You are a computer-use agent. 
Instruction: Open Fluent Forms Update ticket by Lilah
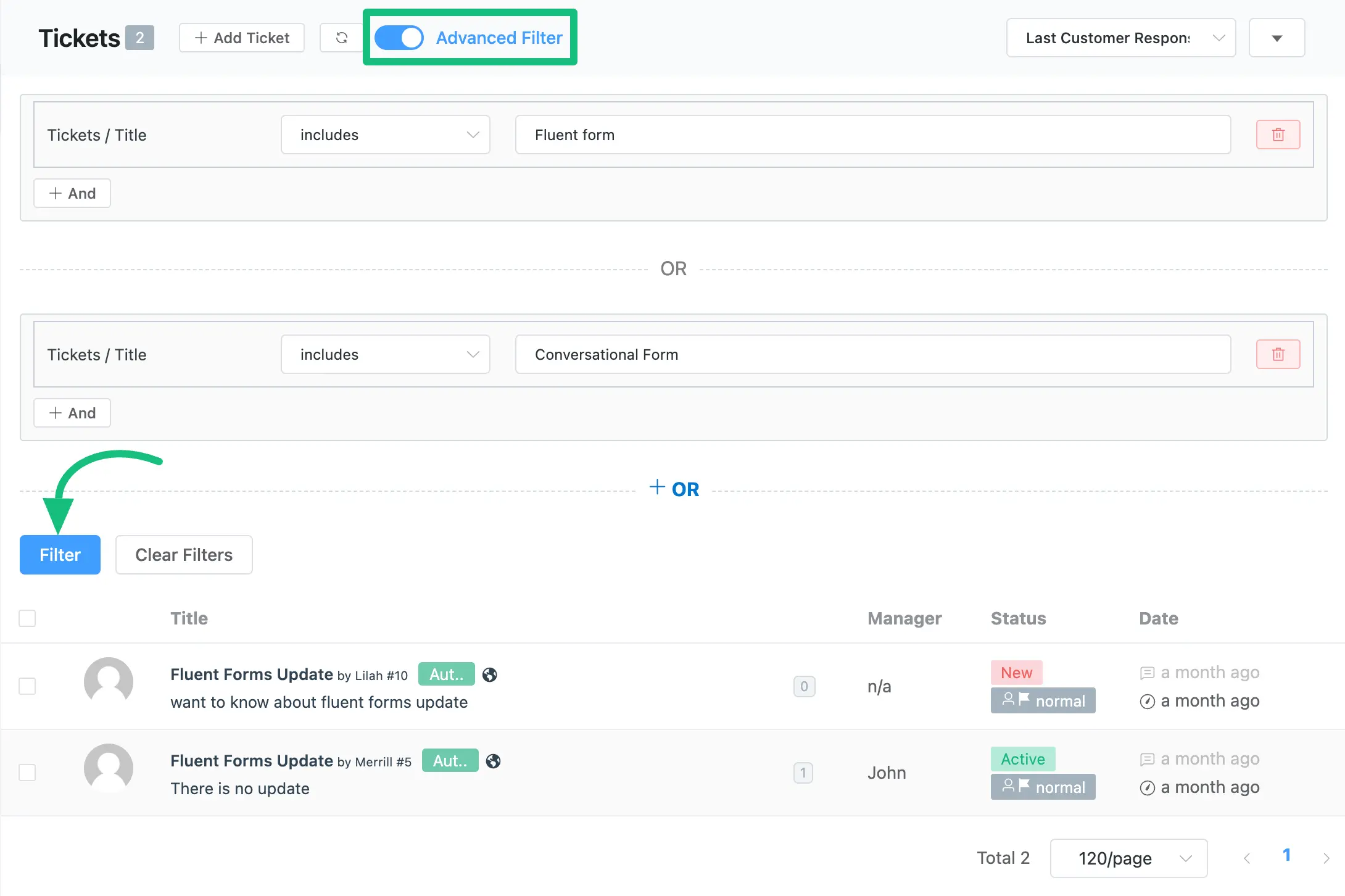pos(252,674)
